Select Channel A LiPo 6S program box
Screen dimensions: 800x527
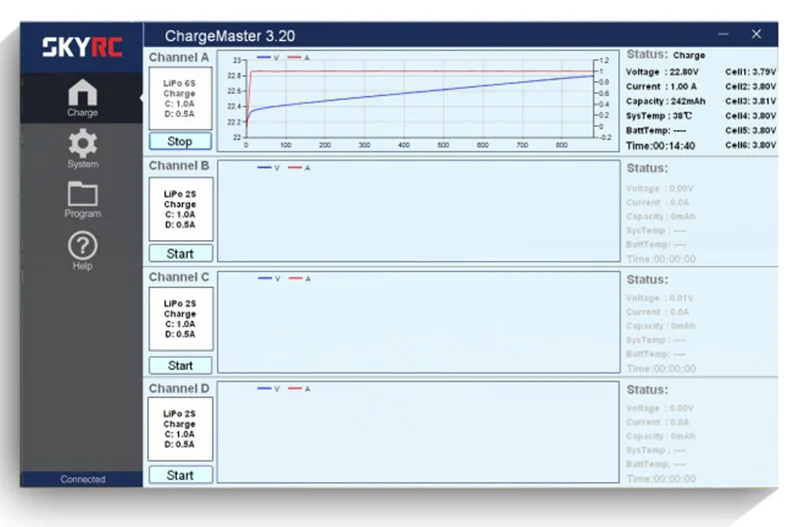coord(180,98)
